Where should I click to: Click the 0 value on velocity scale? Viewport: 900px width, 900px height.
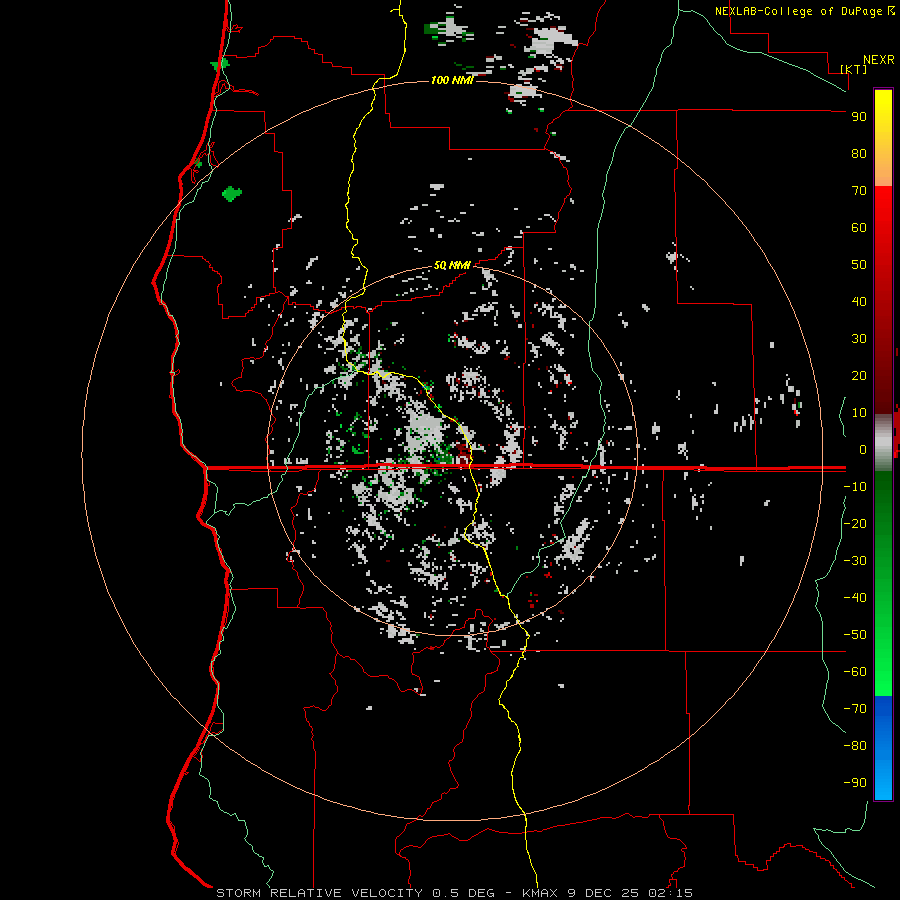[x=863, y=449]
